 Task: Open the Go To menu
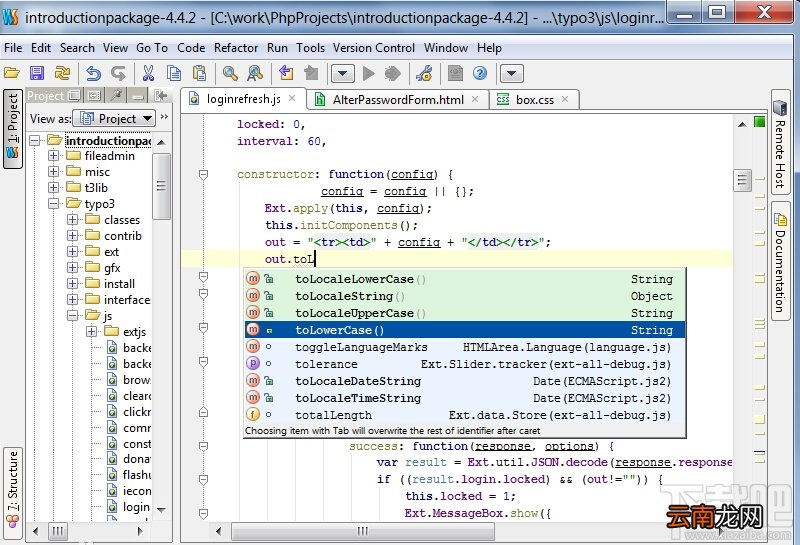pos(152,48)
